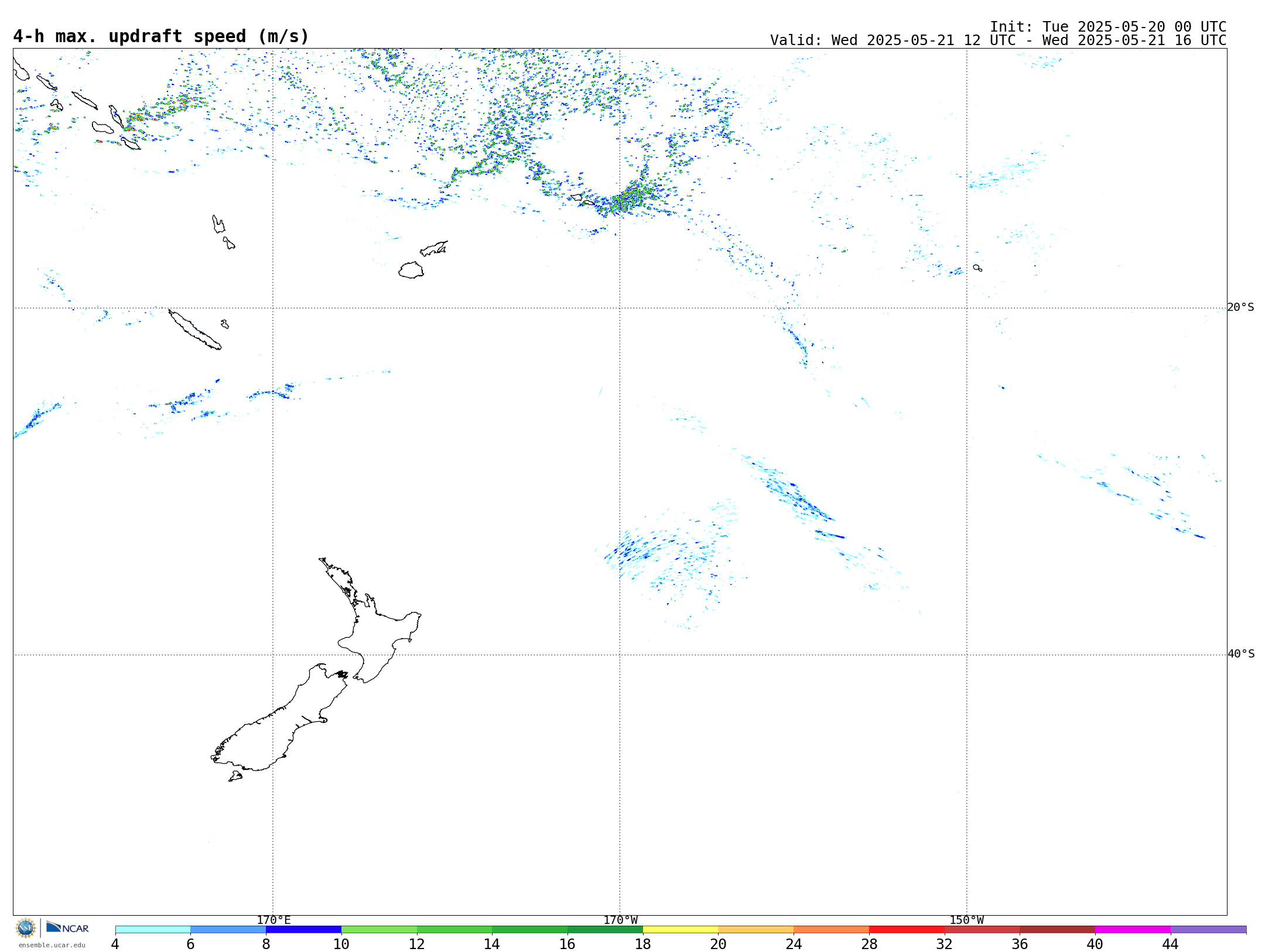
Task: Click the purple 44+ color swatch
Action: point(1208,930)
